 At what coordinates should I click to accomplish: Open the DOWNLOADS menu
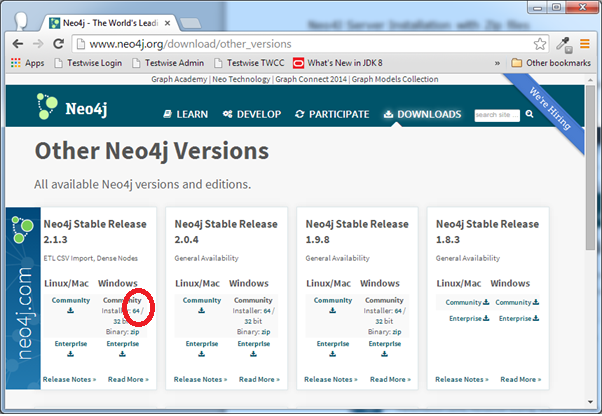pos(422,114)
